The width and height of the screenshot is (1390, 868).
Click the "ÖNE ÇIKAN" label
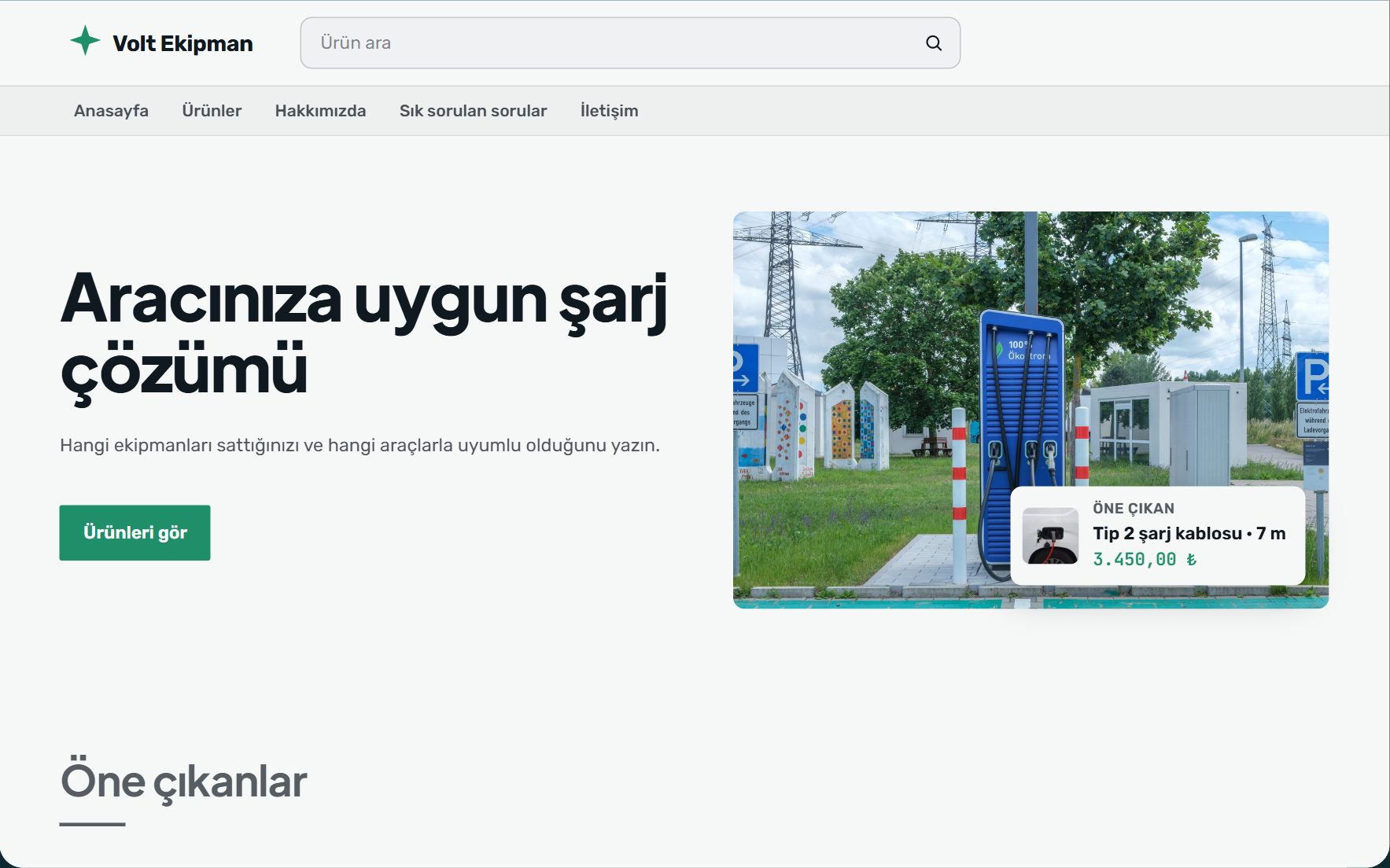pos(1133,508)
